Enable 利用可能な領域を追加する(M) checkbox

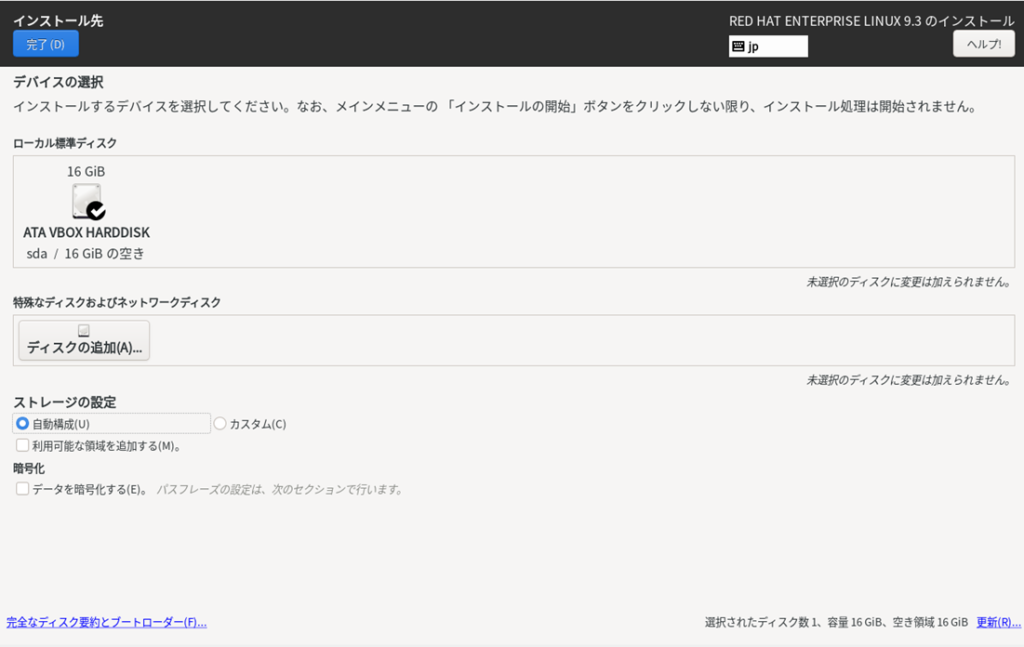tap(23, 446)
